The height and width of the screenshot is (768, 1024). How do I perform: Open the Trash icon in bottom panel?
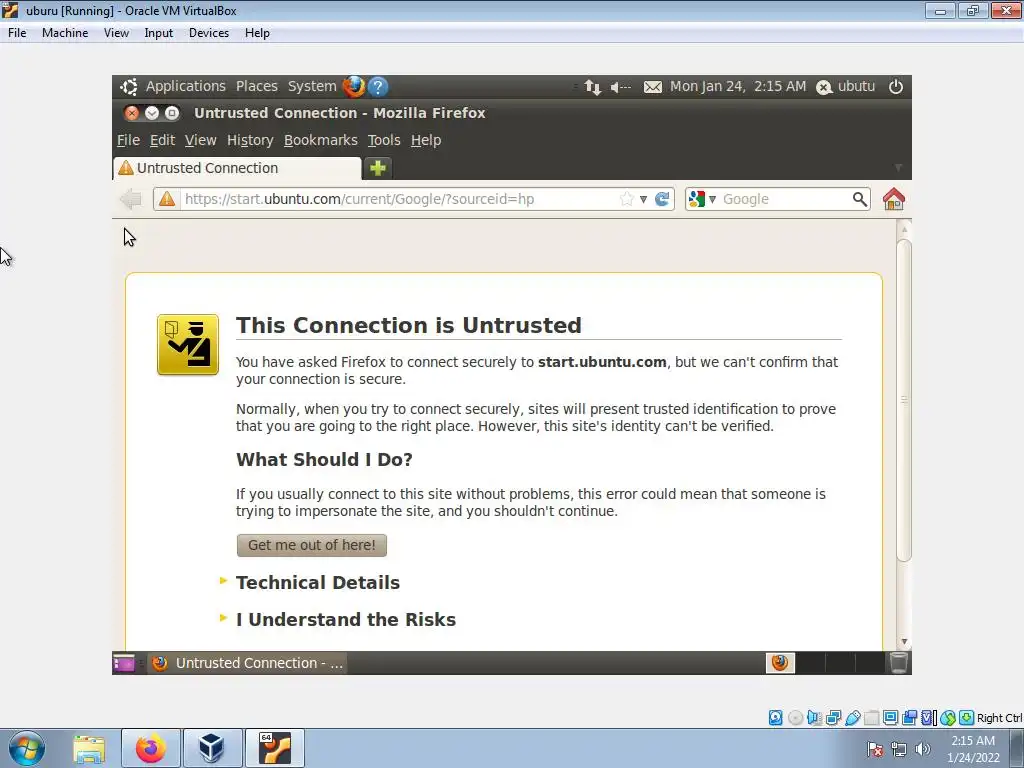coord(899,663)
